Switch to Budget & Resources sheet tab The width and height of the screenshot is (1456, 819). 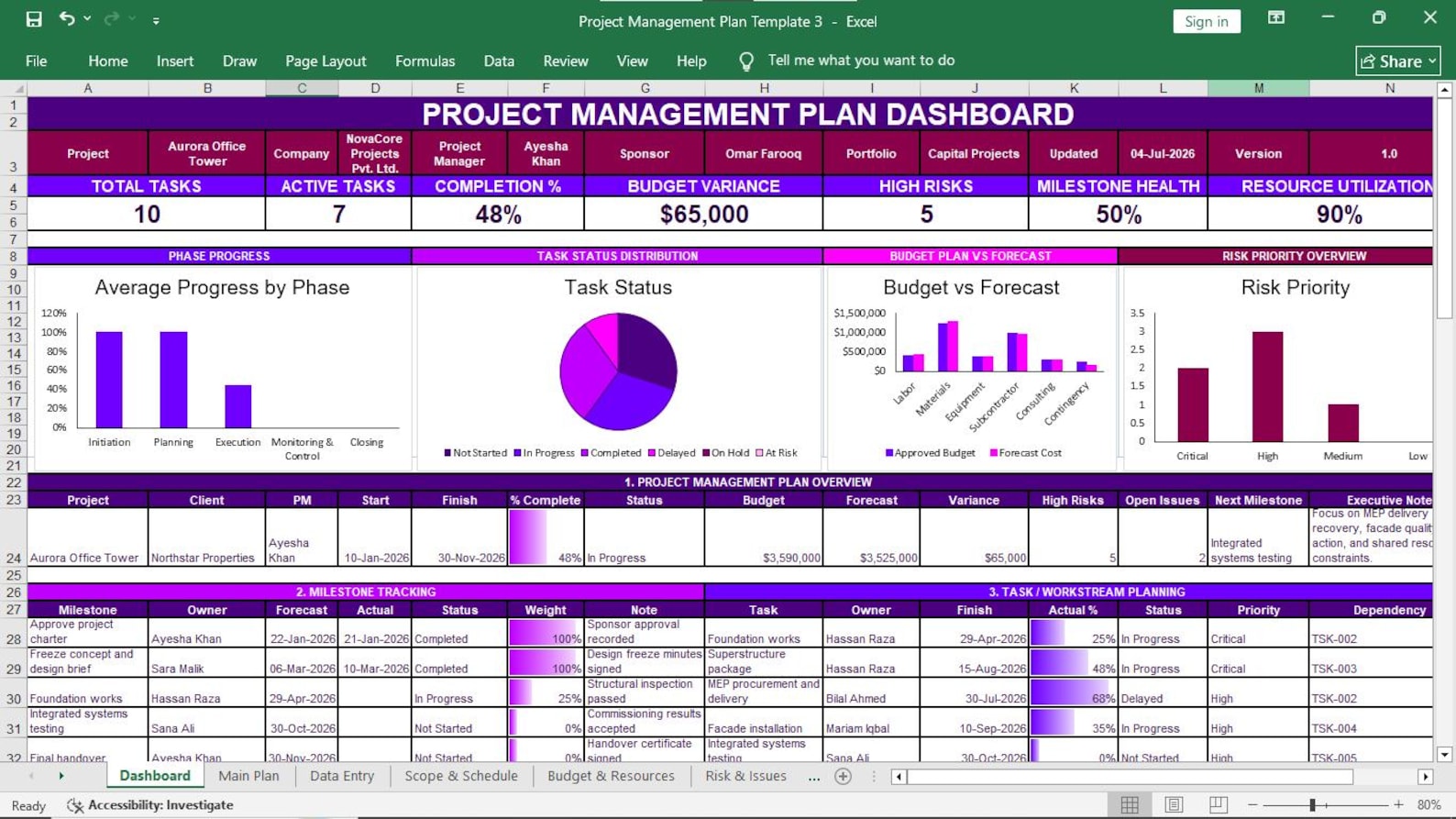click(611, 776)
